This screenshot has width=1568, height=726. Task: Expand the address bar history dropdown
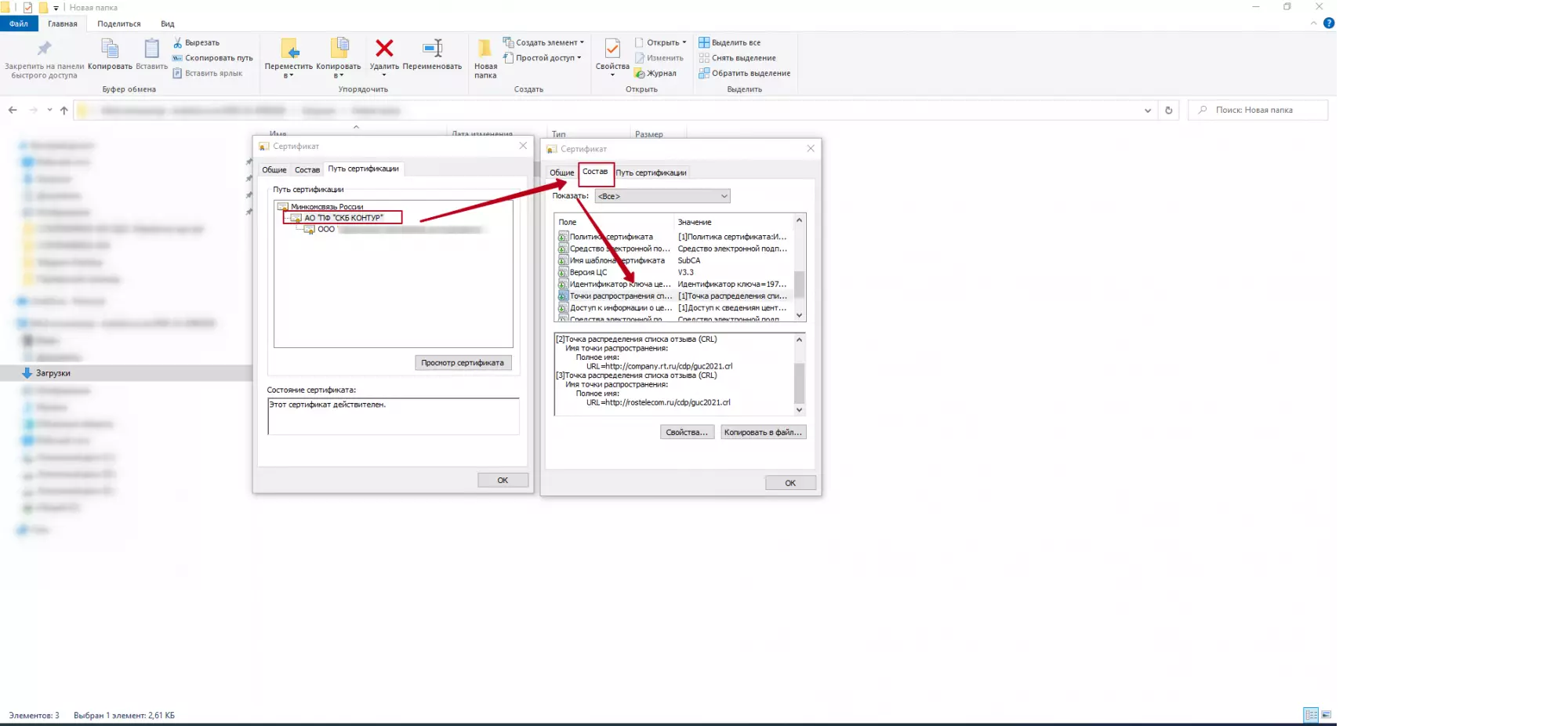pos(1148,111)
